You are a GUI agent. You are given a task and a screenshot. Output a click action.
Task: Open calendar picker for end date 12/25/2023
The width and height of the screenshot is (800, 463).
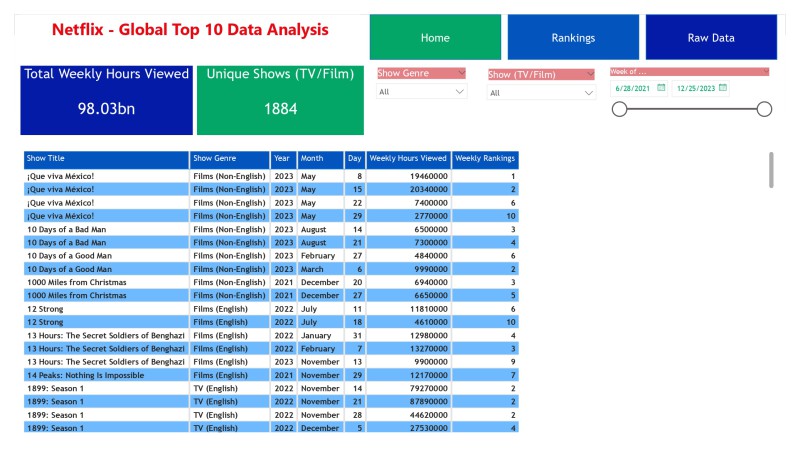click(x=722, y=88)
